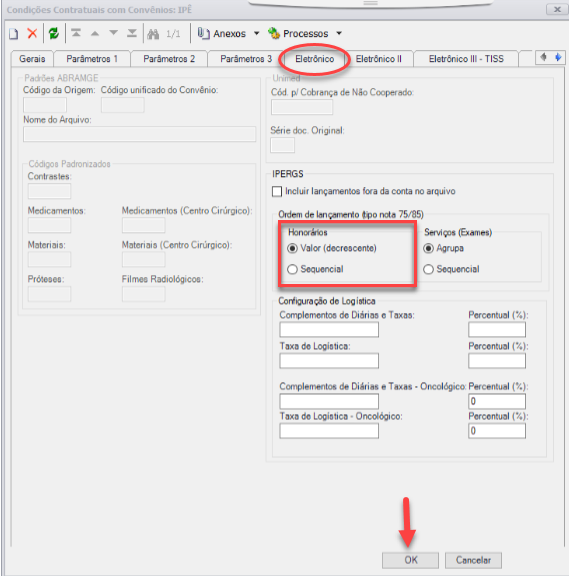Open the Processos dropdown arrow
The width and height of the screenshot is (569, 576).
click(339, 33)
